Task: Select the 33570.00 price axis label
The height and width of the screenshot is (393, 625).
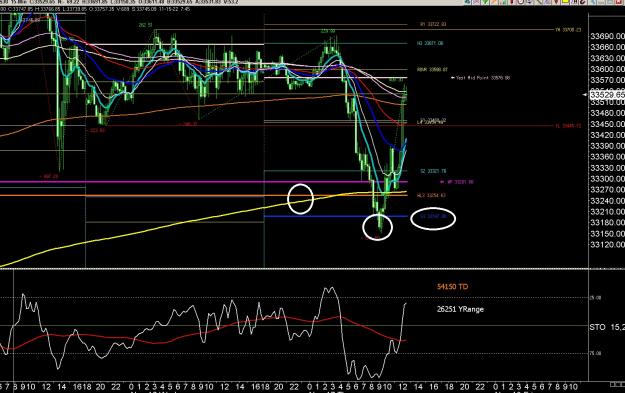Action: [x=607, y=80]
